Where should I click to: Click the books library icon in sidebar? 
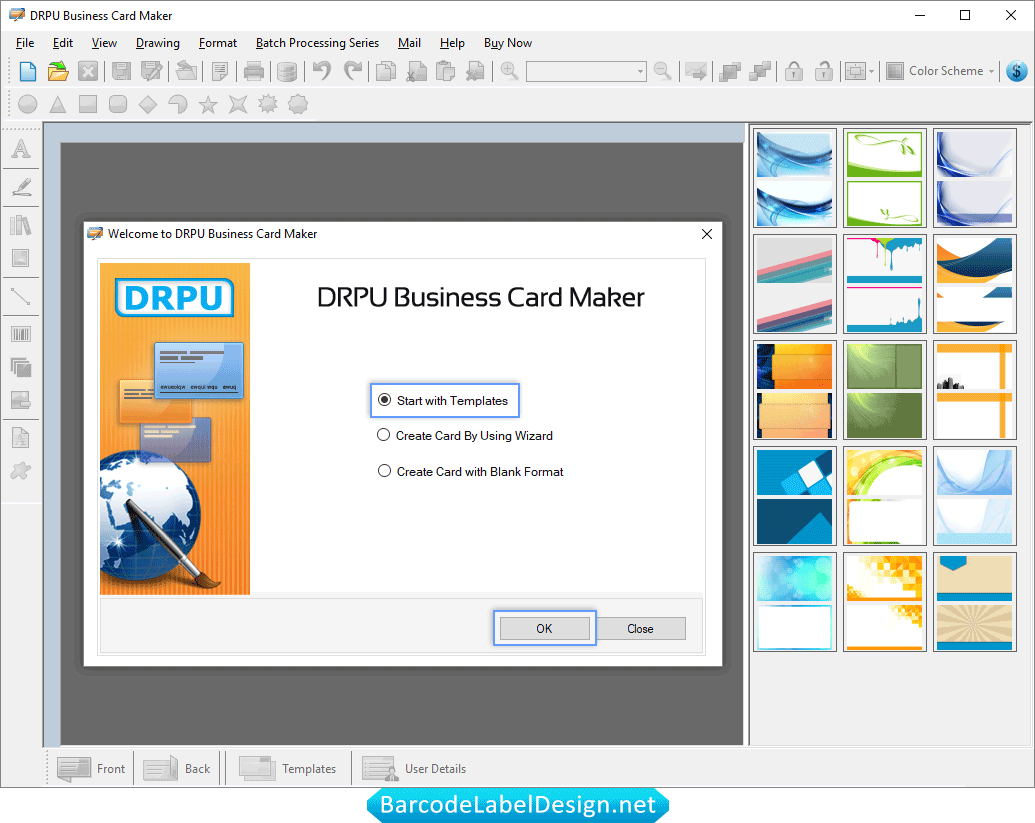21,225
